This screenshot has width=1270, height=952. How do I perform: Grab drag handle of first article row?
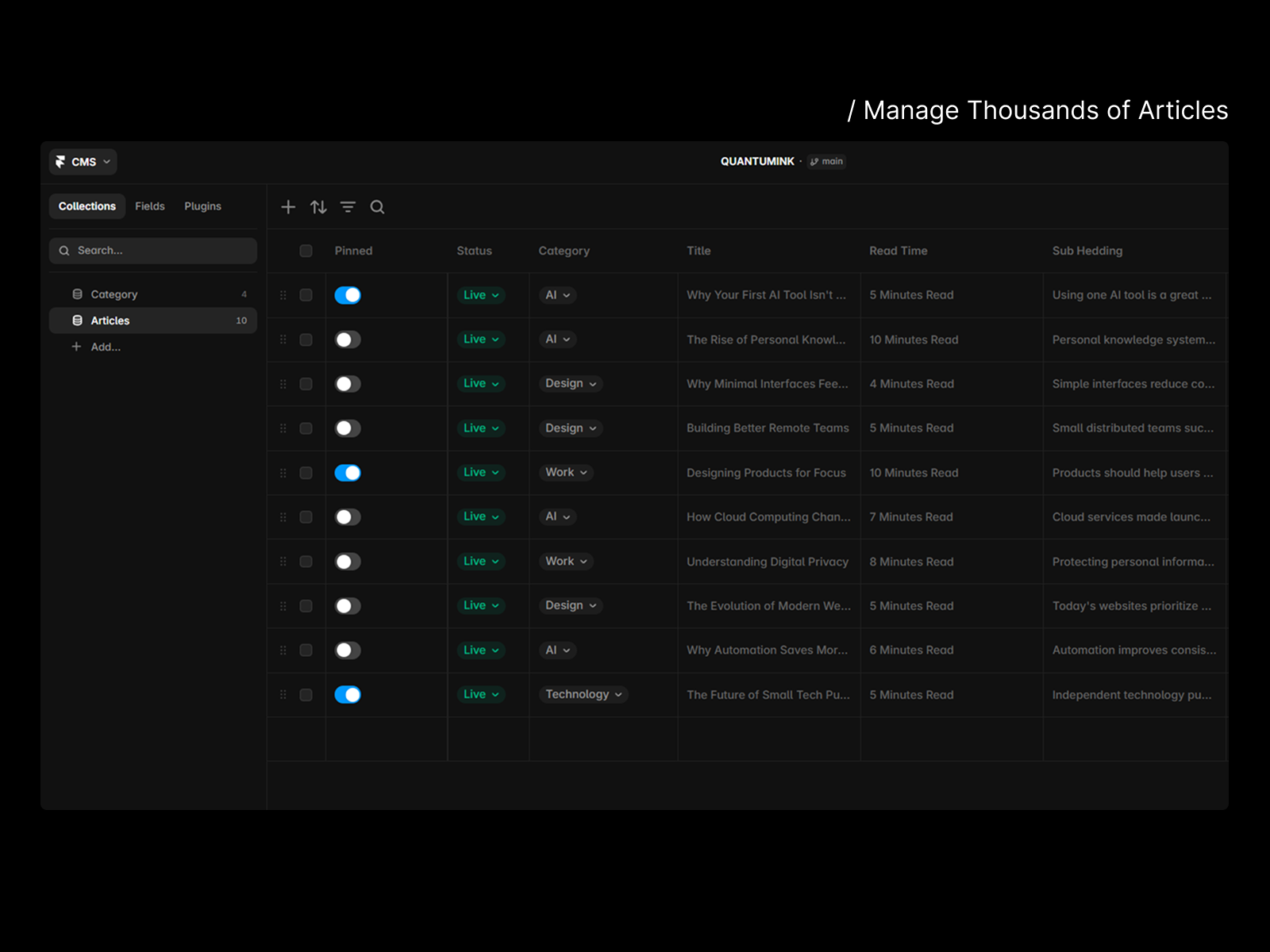click(283, 295)
